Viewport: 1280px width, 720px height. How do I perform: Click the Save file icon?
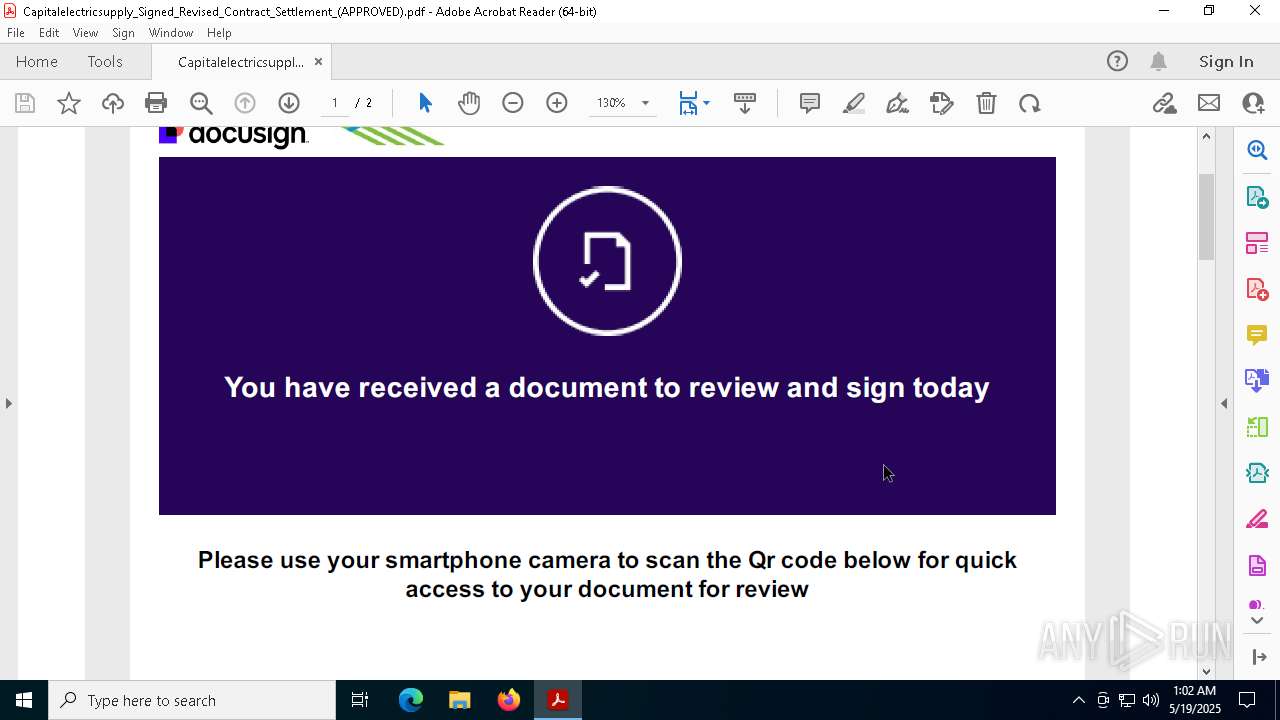click(x=25, y=103)
